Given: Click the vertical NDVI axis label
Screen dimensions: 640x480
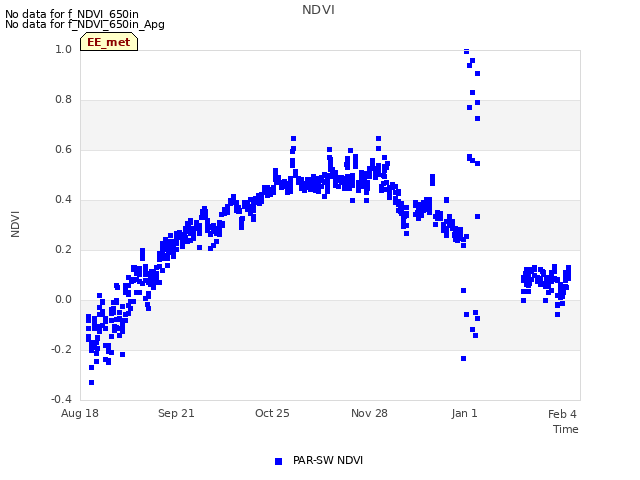Looking at the screenshot, I should (15, 224).
